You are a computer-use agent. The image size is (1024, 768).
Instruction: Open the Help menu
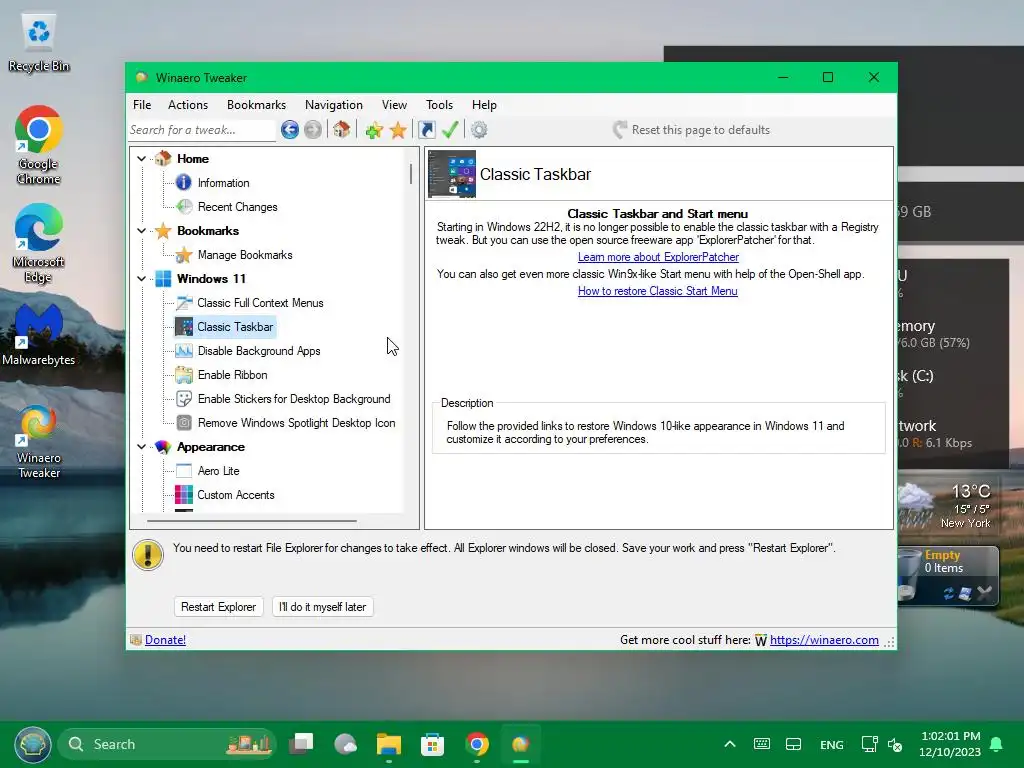[x=484, y=104]
